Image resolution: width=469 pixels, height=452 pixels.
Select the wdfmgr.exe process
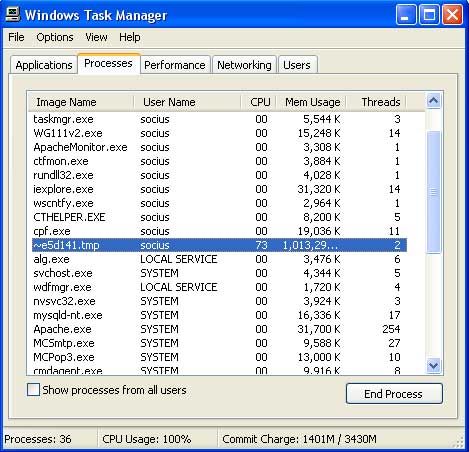pos(219,287)
